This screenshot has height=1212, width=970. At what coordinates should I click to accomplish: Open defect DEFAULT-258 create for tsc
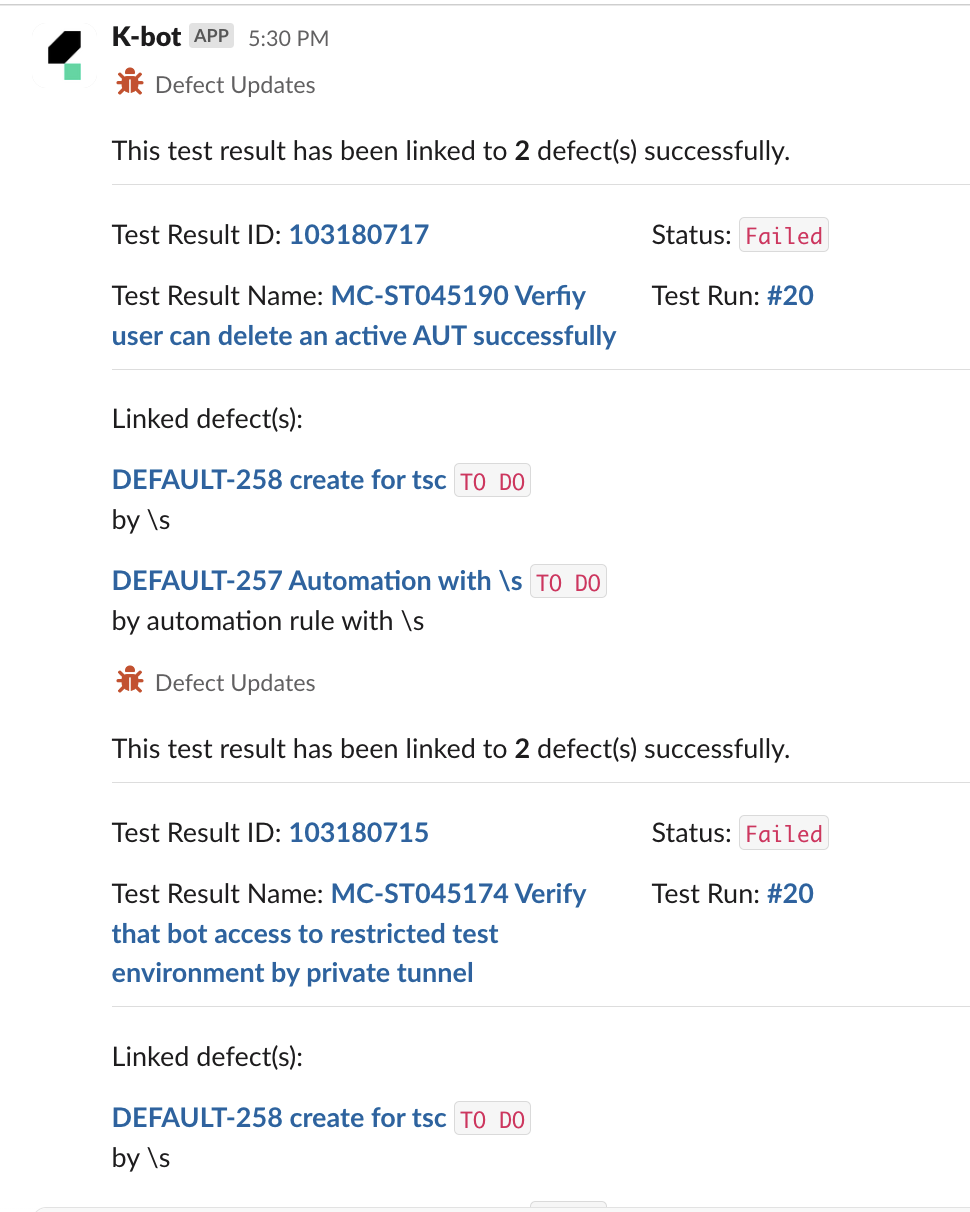point(278,480)
